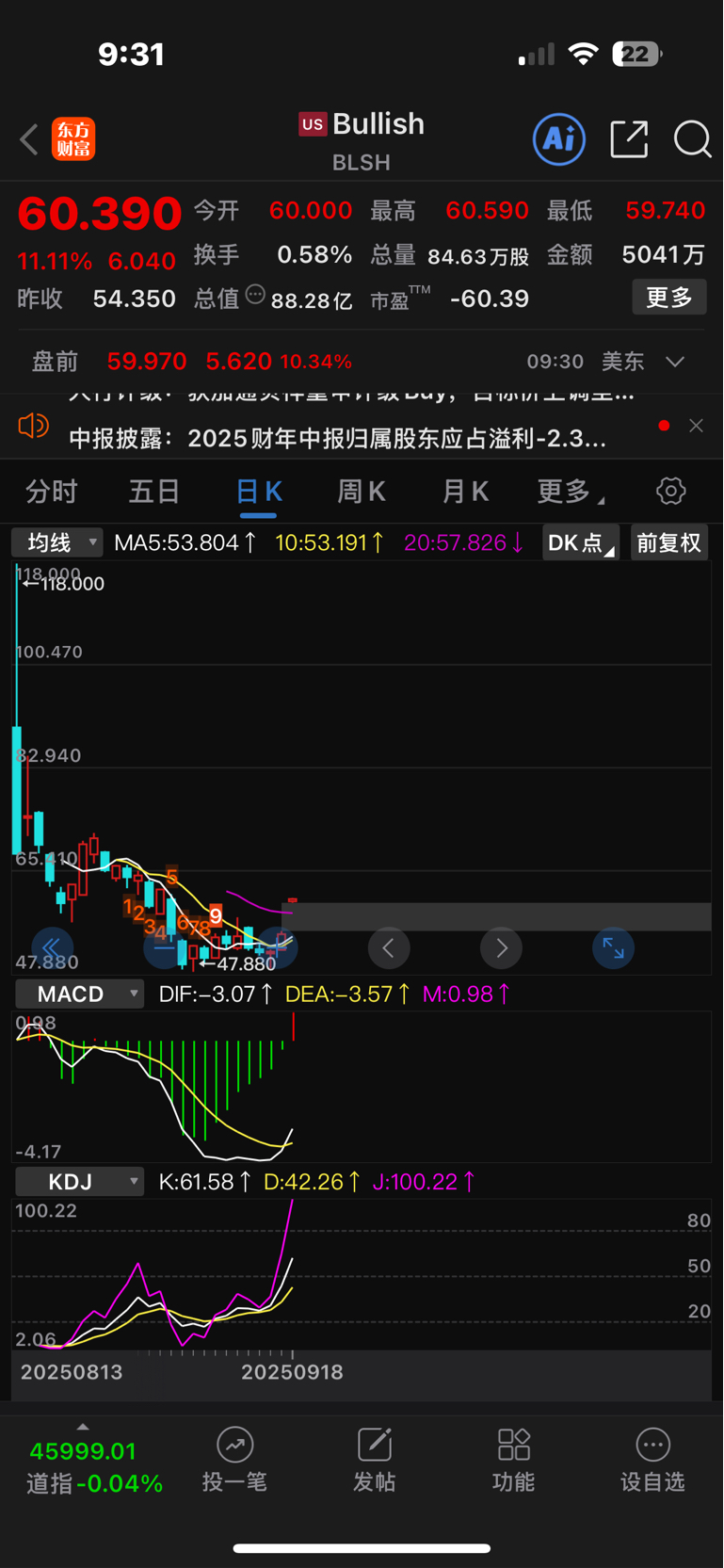This screenshot has width=724, height=1568.
Task: Tap the 20250813 start date label
Action: tap(72, 1372)
